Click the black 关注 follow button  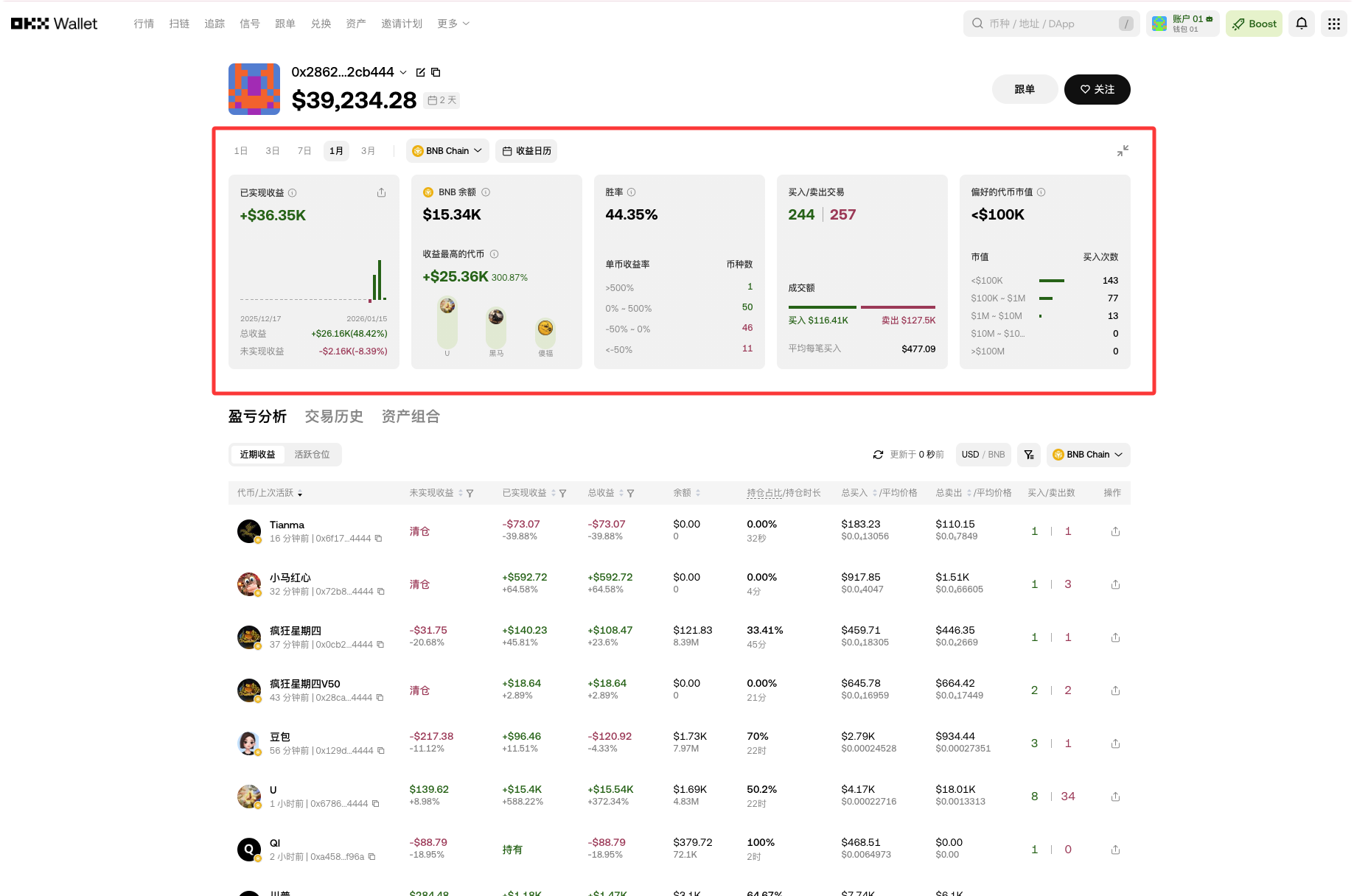click(1097, 89)
